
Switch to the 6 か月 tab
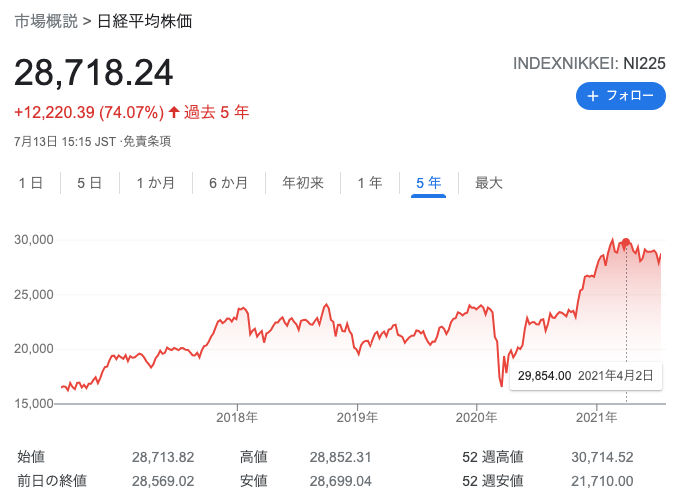point(228,183)
